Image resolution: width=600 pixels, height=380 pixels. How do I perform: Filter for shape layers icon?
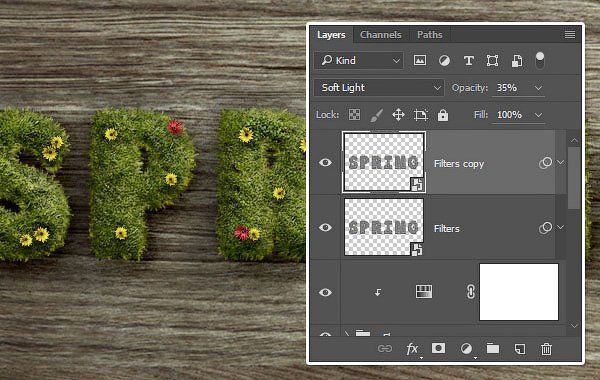pyautogui.click(x=492, y=60)
